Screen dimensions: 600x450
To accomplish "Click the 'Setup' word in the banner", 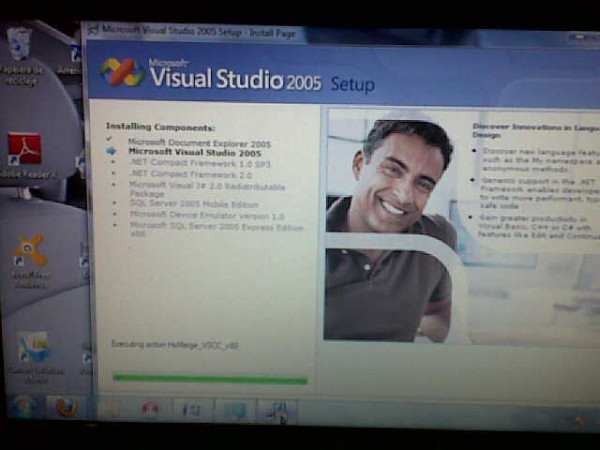I will point(352,84).
